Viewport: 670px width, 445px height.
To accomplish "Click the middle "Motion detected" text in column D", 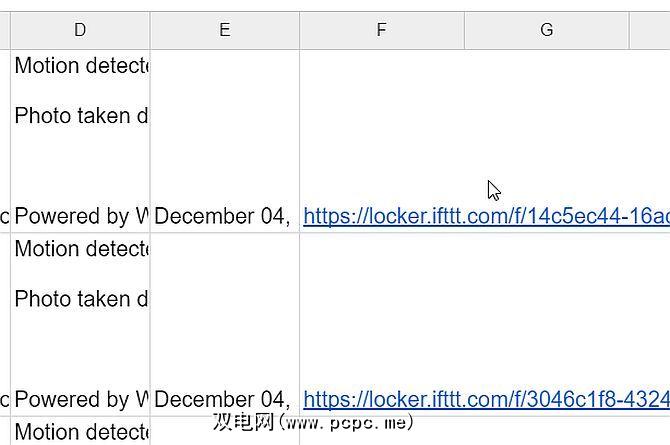I will click(81, 249).
